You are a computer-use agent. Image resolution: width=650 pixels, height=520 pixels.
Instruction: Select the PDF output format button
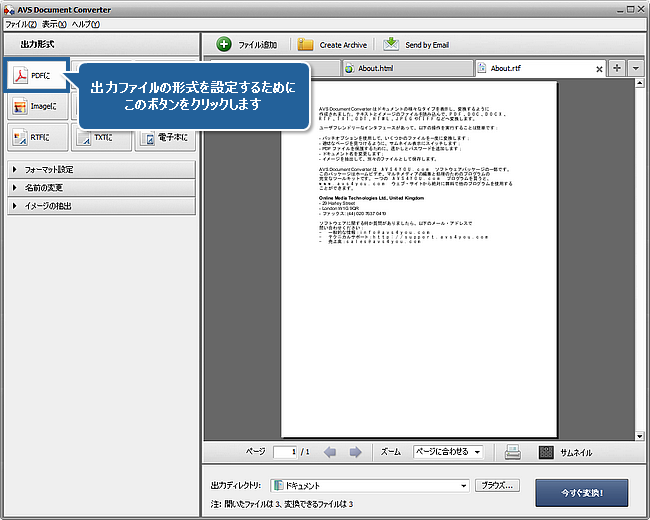37,75
